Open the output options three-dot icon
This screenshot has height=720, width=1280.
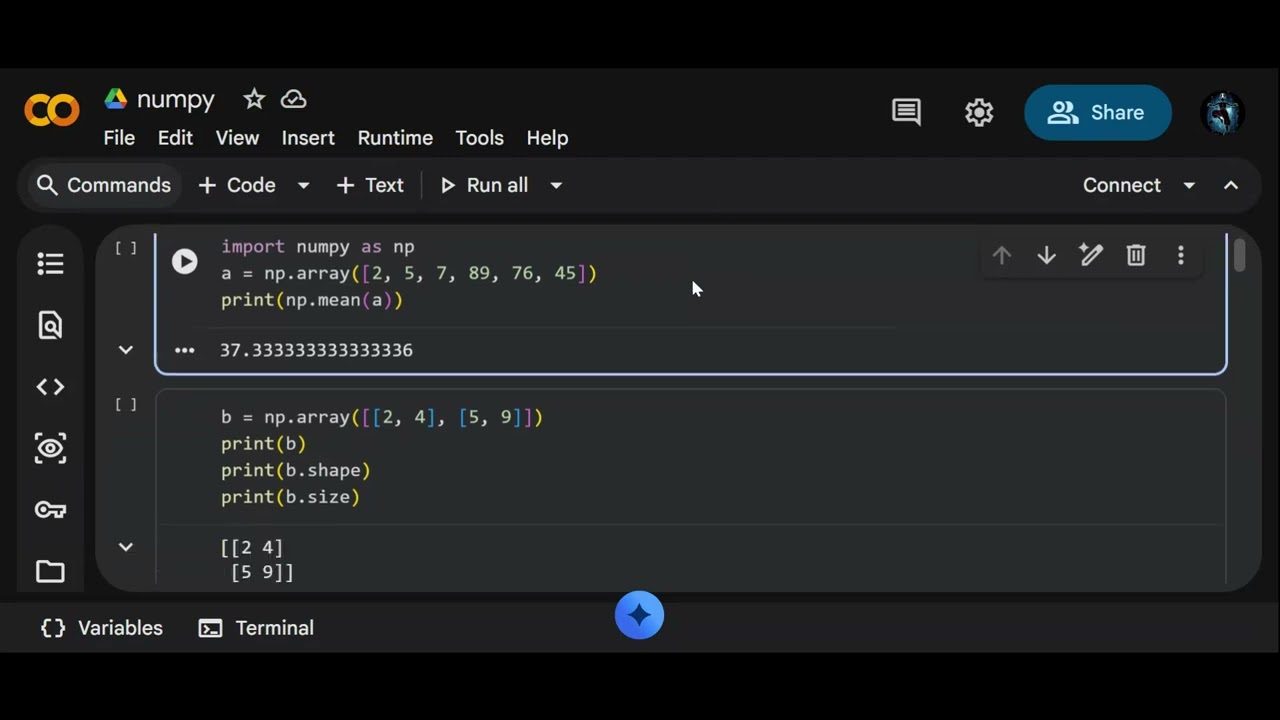coord(184,350)
